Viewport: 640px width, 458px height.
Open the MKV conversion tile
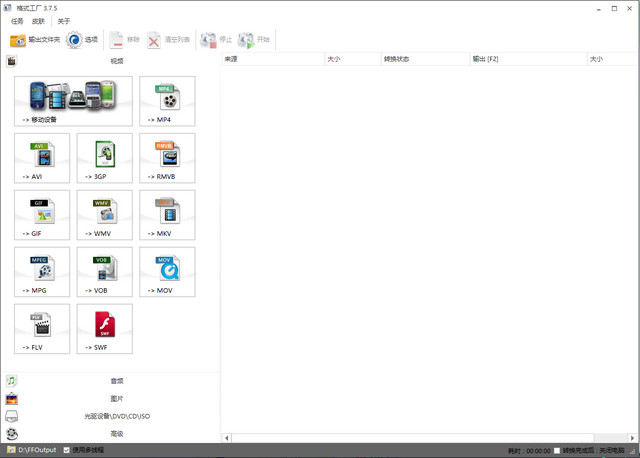point(167,215)
